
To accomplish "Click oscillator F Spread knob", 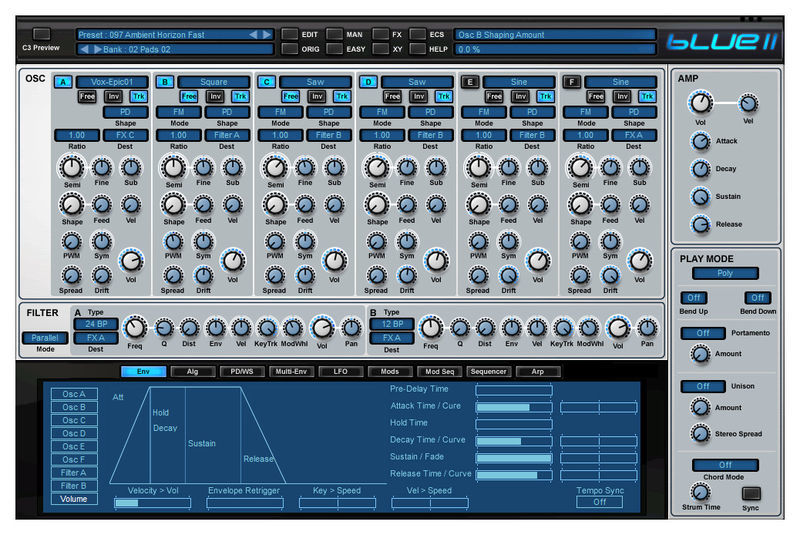I will (580, 276).
